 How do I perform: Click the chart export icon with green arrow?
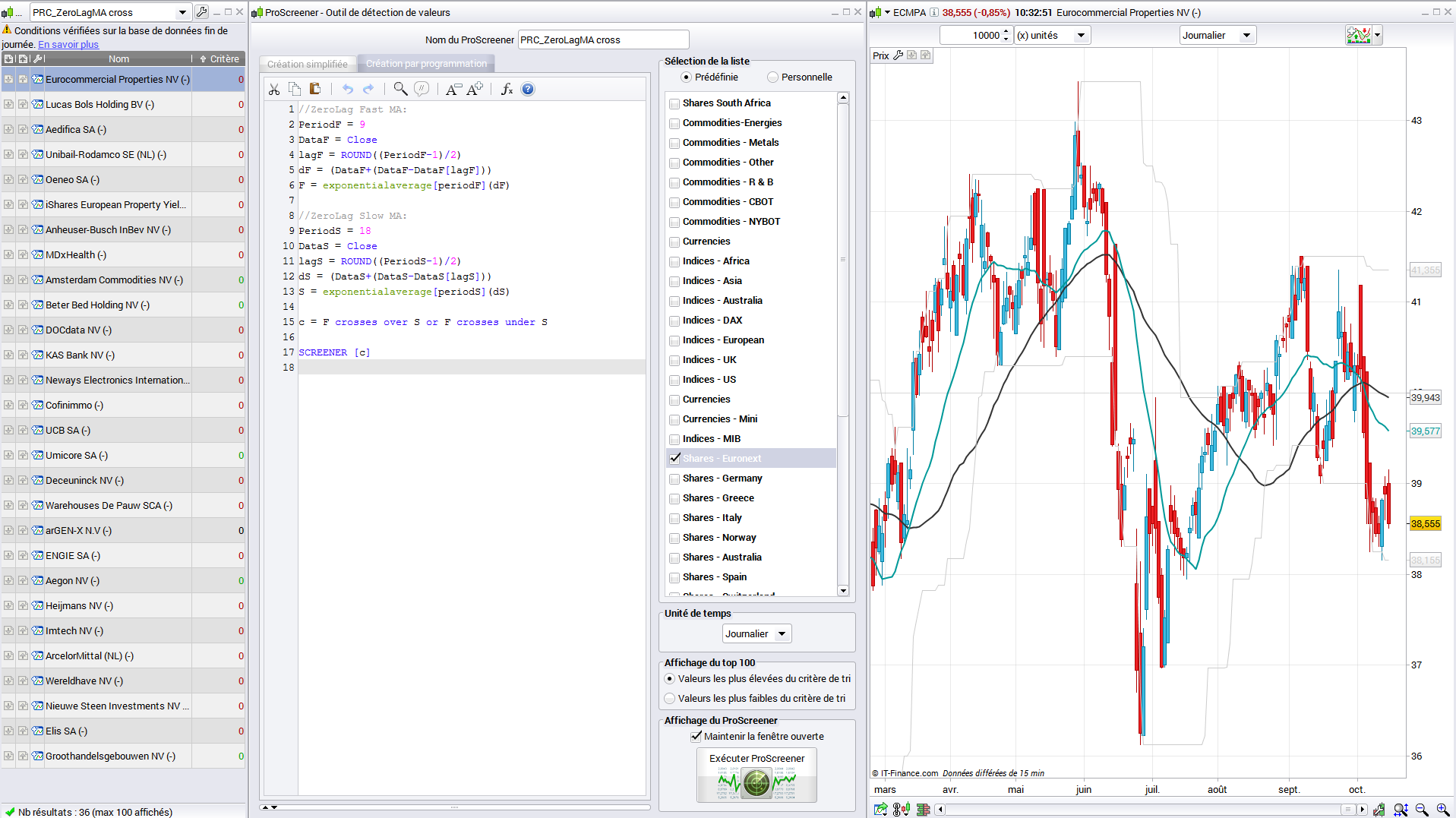pos(880,810)
